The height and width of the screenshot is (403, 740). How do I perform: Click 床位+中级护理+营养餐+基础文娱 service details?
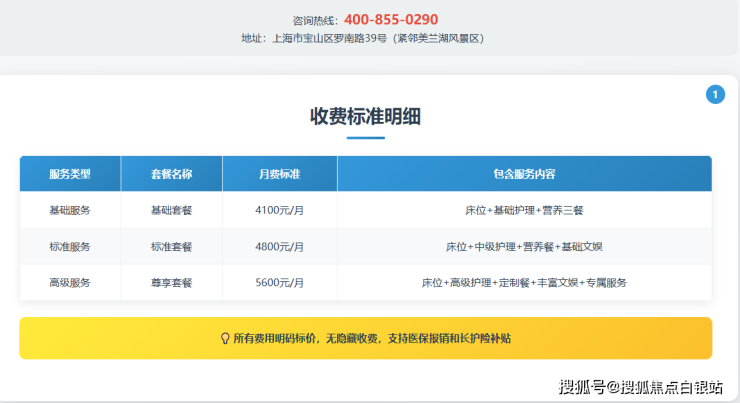pyautogui.click(x=524, y=246)
